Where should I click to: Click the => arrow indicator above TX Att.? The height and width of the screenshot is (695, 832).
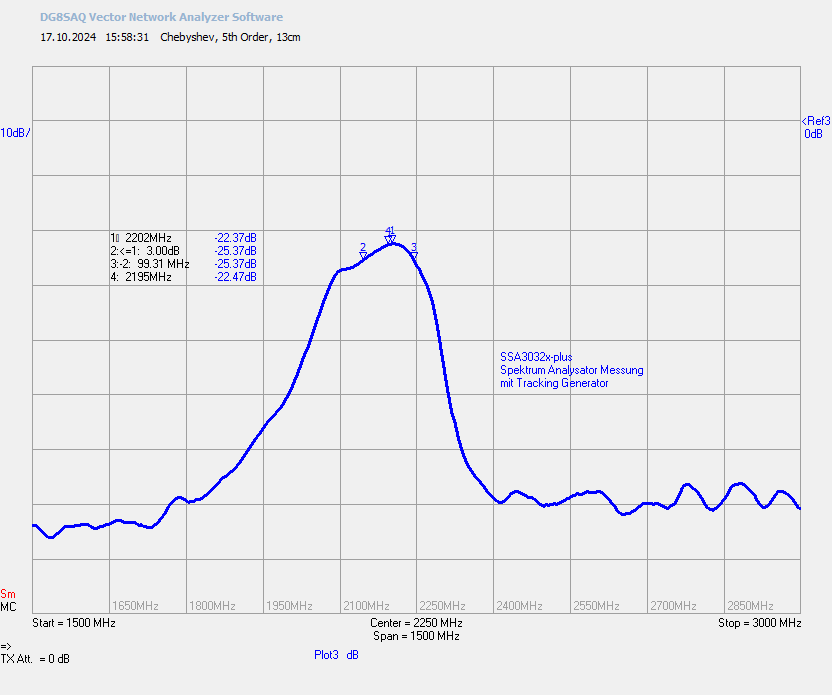click(6, 646)
